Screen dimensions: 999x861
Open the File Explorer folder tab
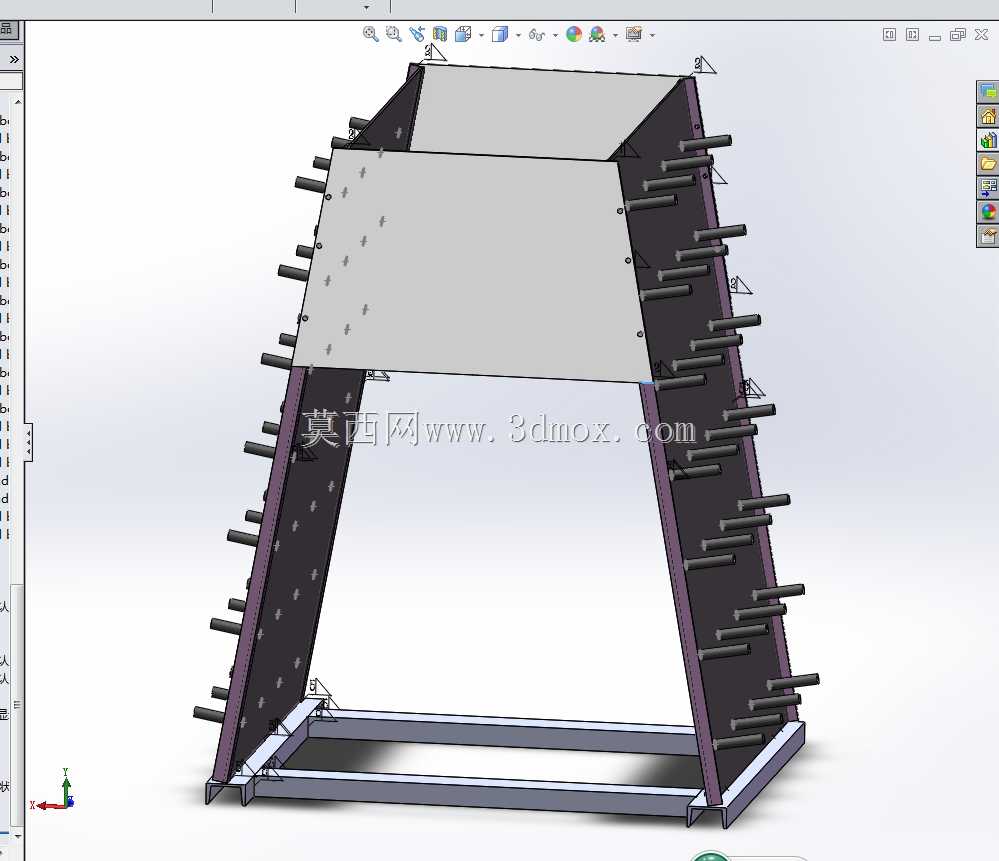point(988,164)
